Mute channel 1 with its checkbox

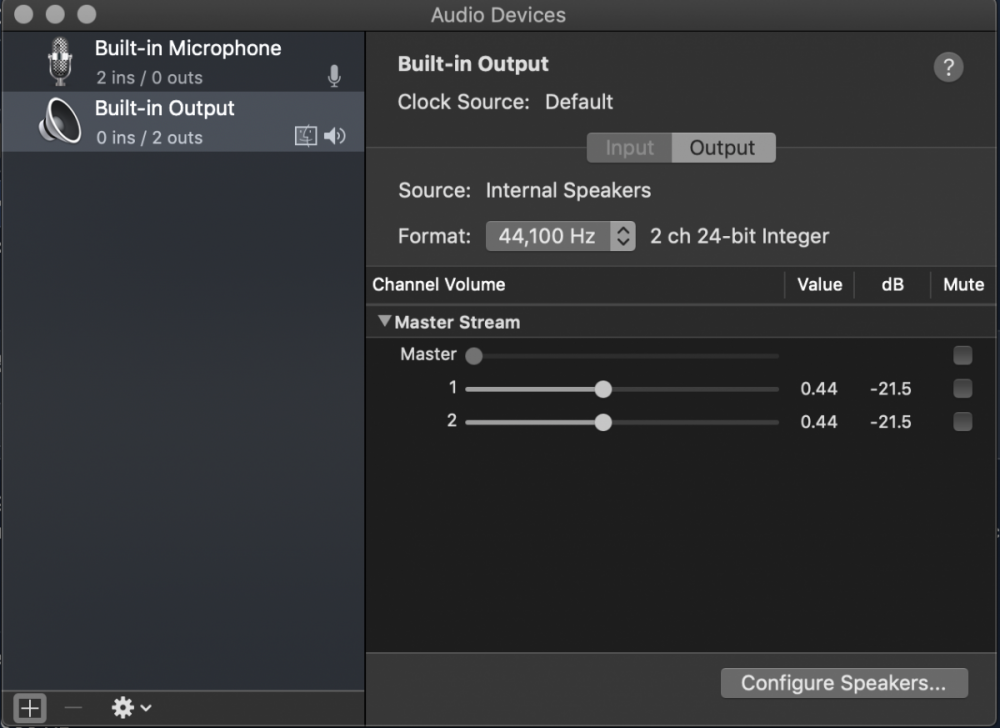[x=962, y=389]
